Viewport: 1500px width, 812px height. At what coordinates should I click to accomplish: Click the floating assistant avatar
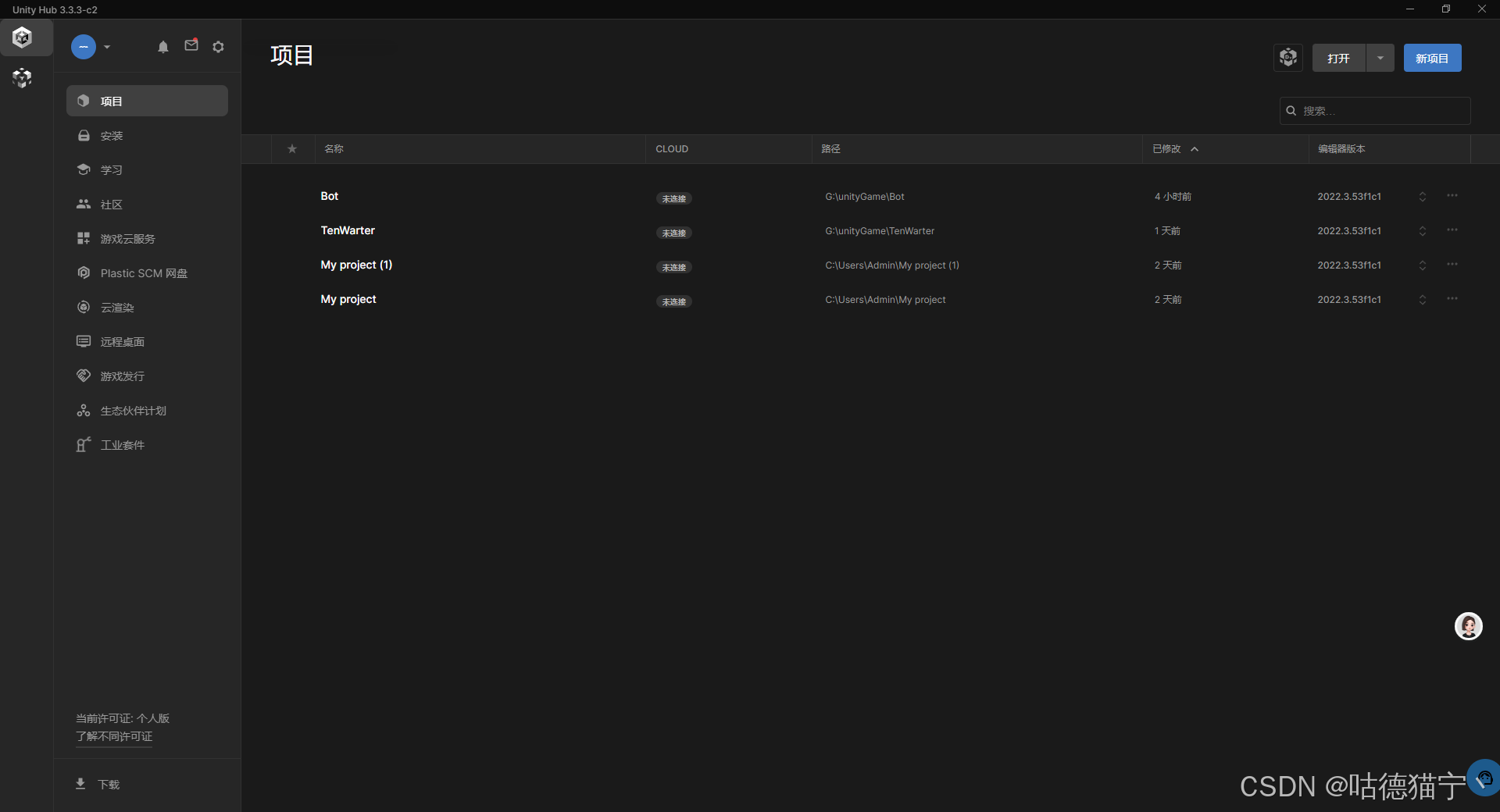1469,626
